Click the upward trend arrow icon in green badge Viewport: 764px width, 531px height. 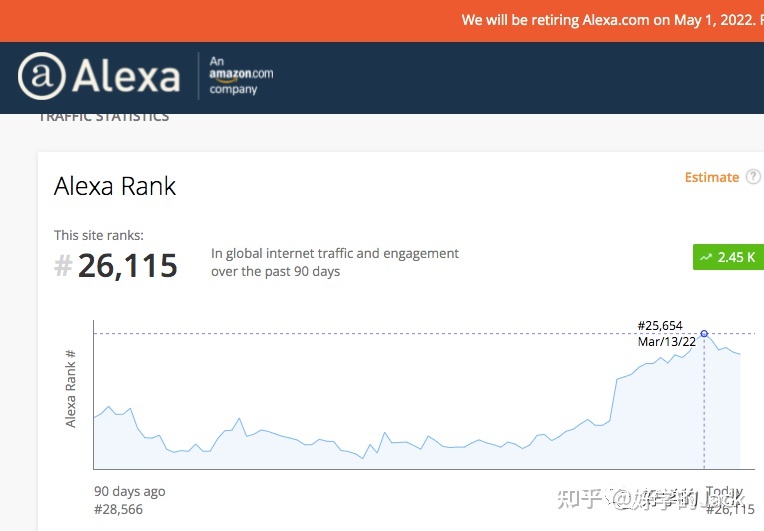(x=706, y=257)
